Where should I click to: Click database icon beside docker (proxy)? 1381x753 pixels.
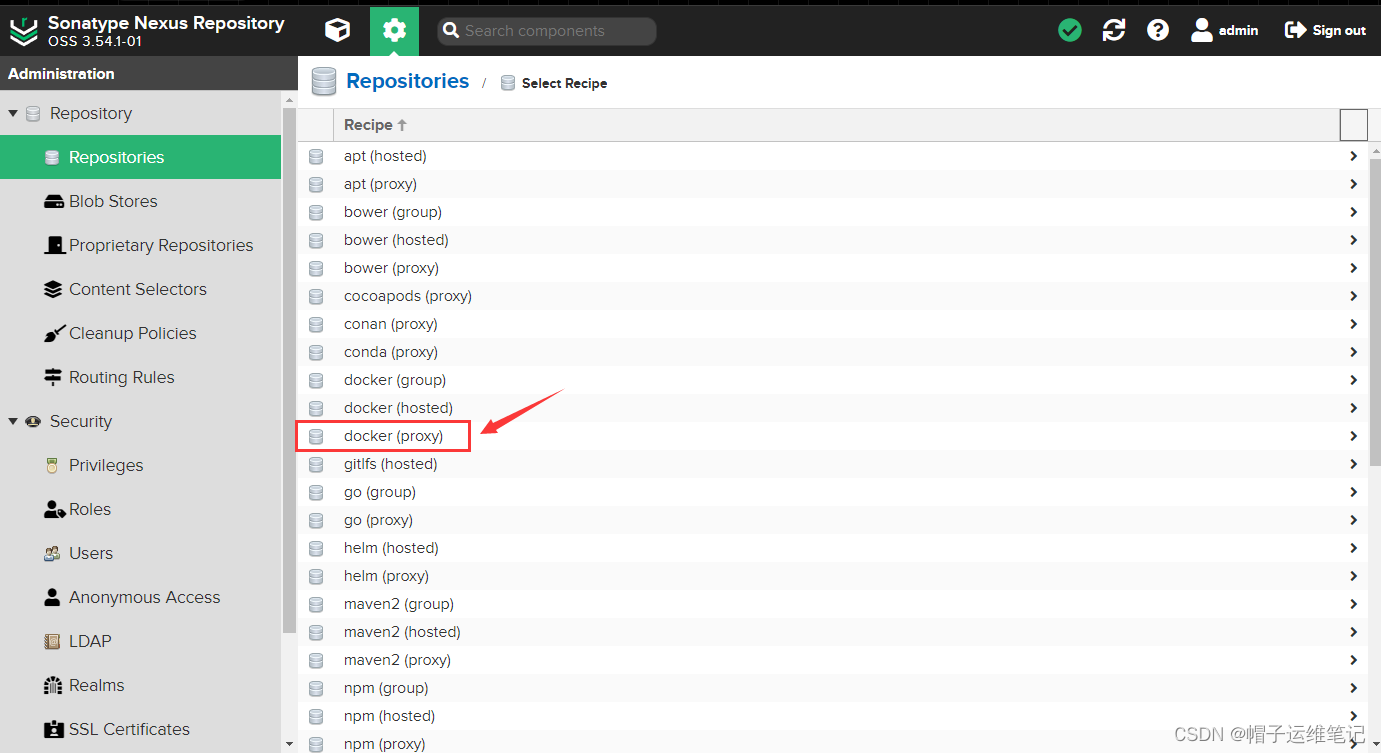point(316,436)
